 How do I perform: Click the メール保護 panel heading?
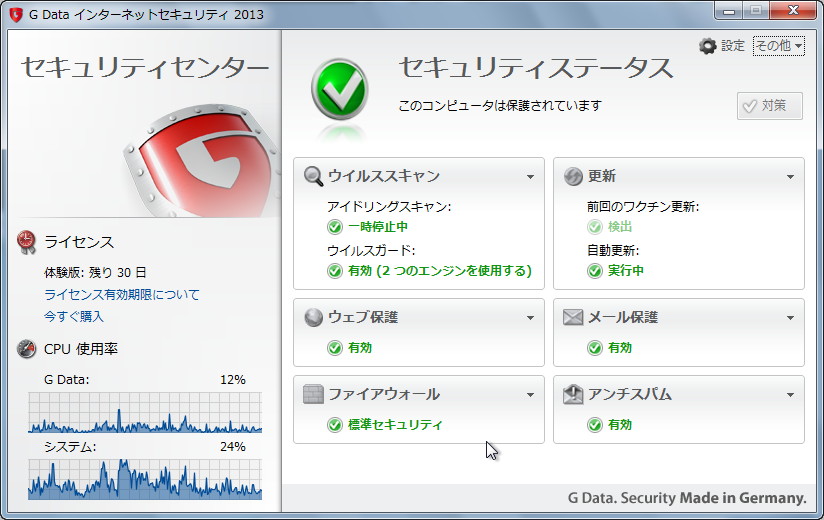pyautogui.click(x=623, y=317)
